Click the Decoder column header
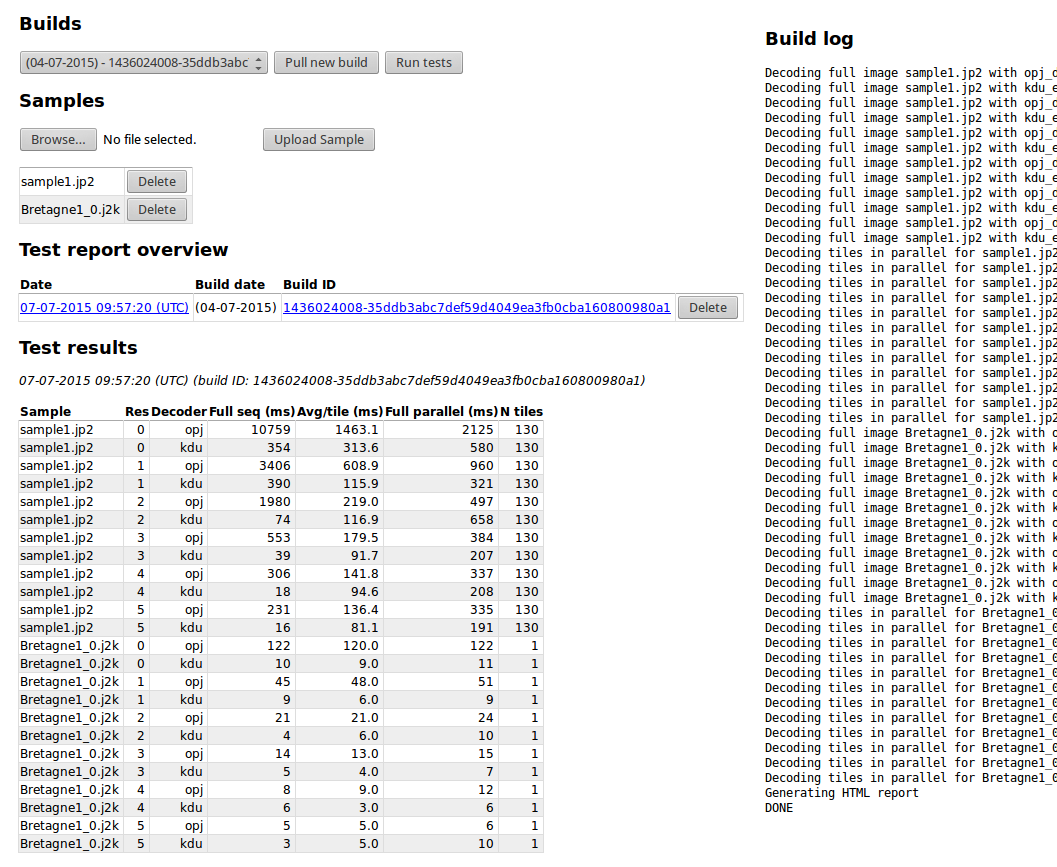Image resolution: width=1057 pixels, height=867 pixels. [179, 411]
